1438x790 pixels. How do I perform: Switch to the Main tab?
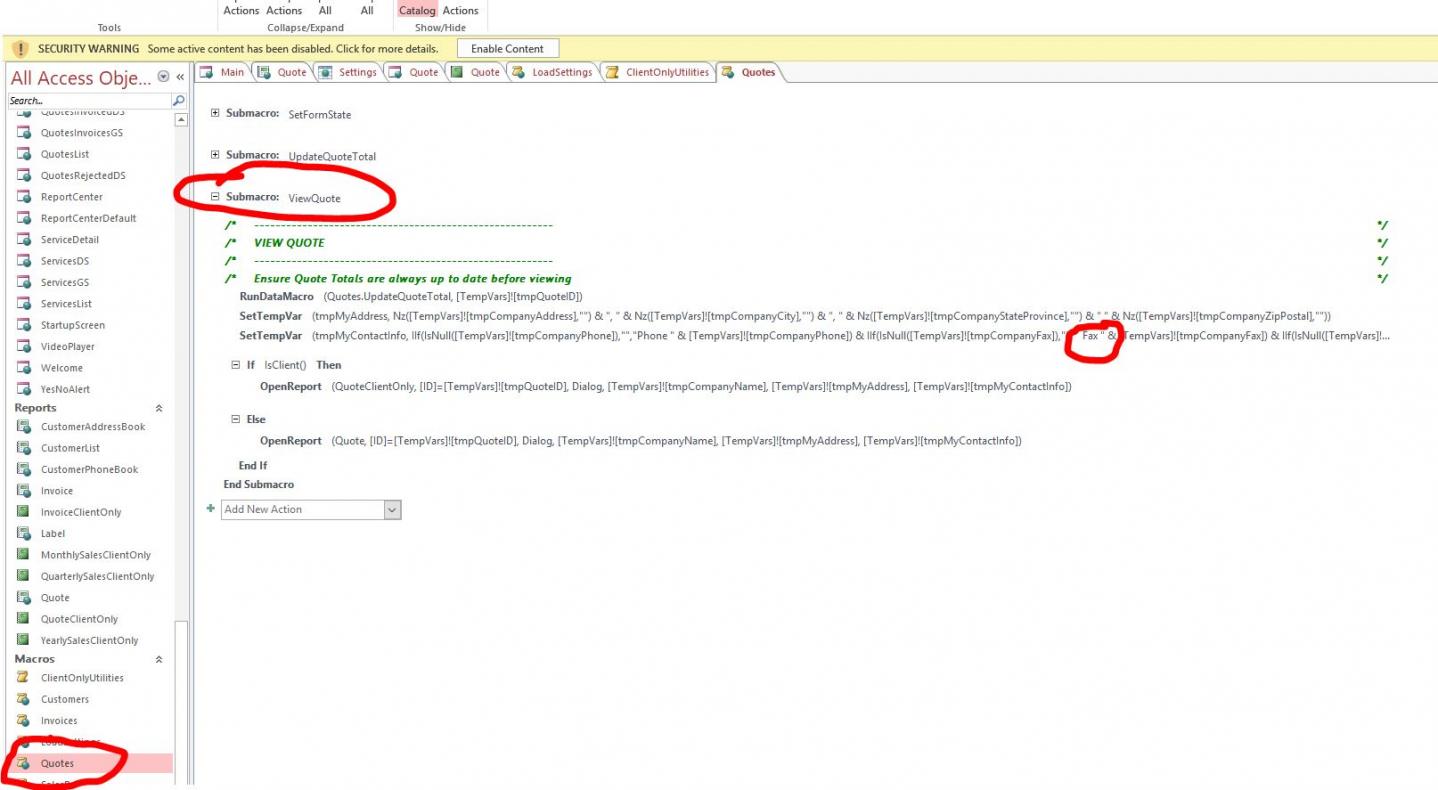223,72
